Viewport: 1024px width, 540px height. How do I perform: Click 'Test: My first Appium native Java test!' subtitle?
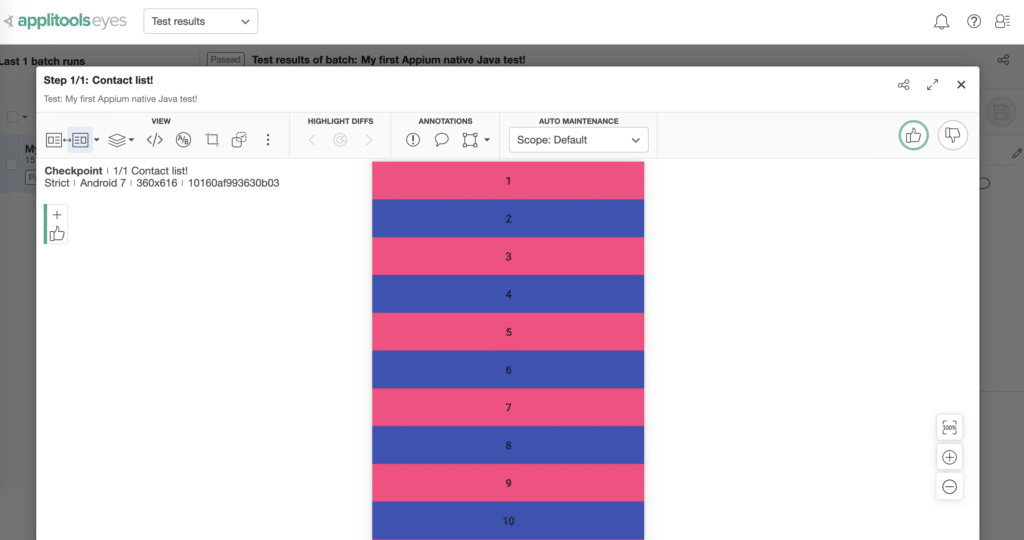click(120, 99)
